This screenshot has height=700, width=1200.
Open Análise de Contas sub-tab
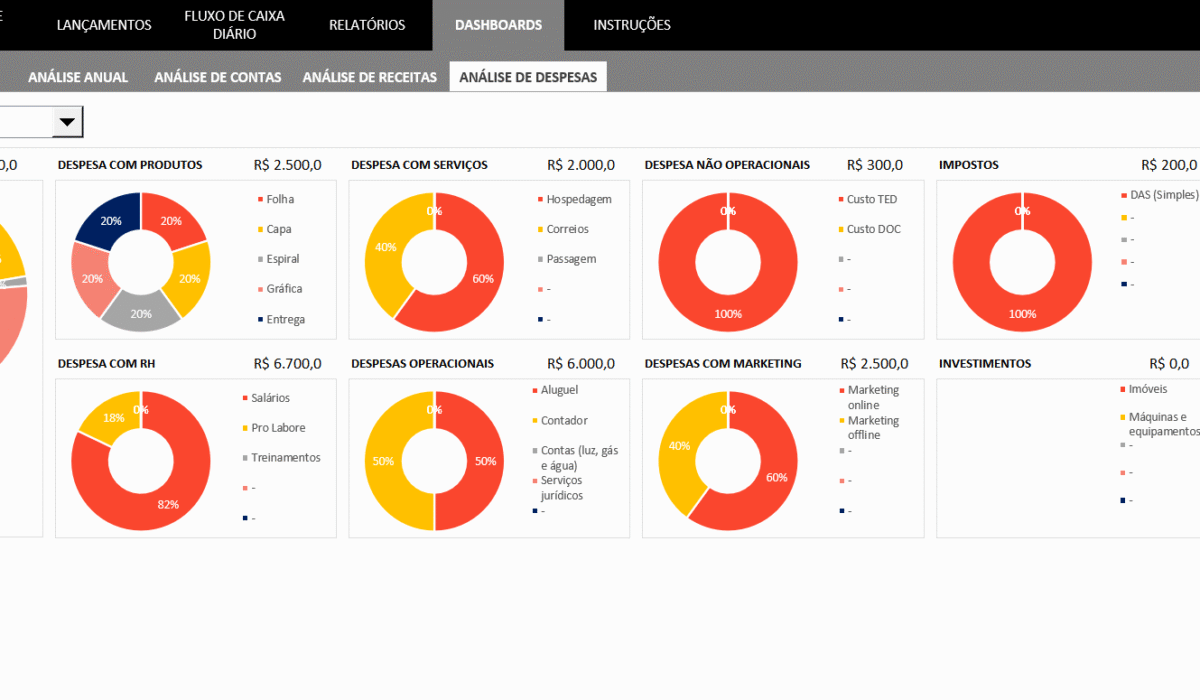218,77
